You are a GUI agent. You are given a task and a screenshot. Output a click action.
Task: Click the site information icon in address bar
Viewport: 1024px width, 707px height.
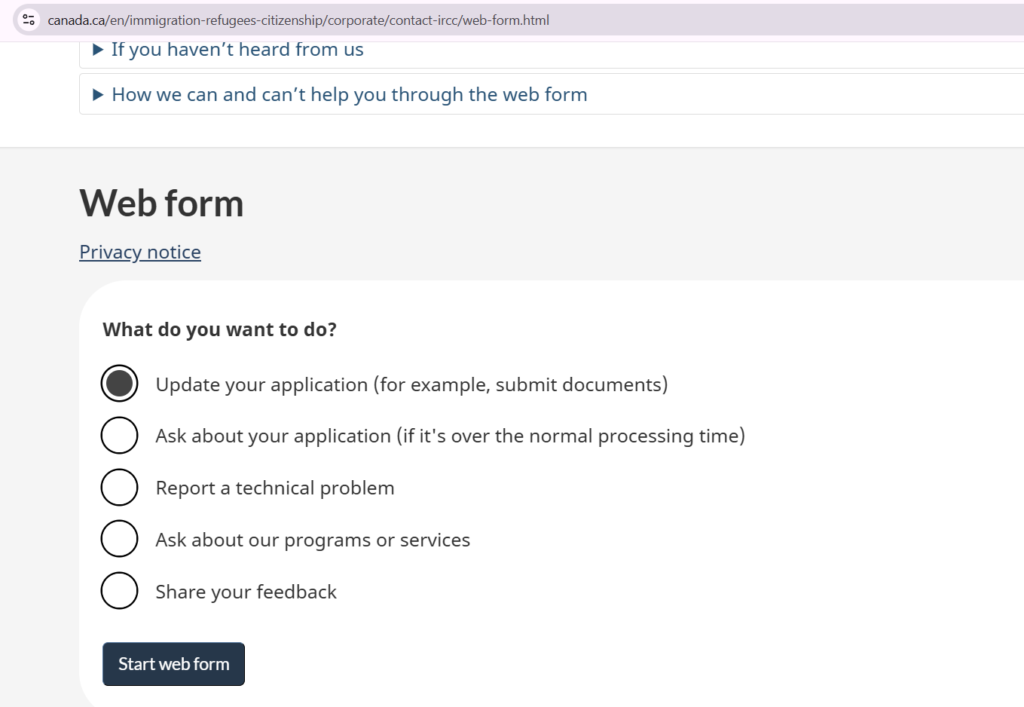(x=28, y=20)
